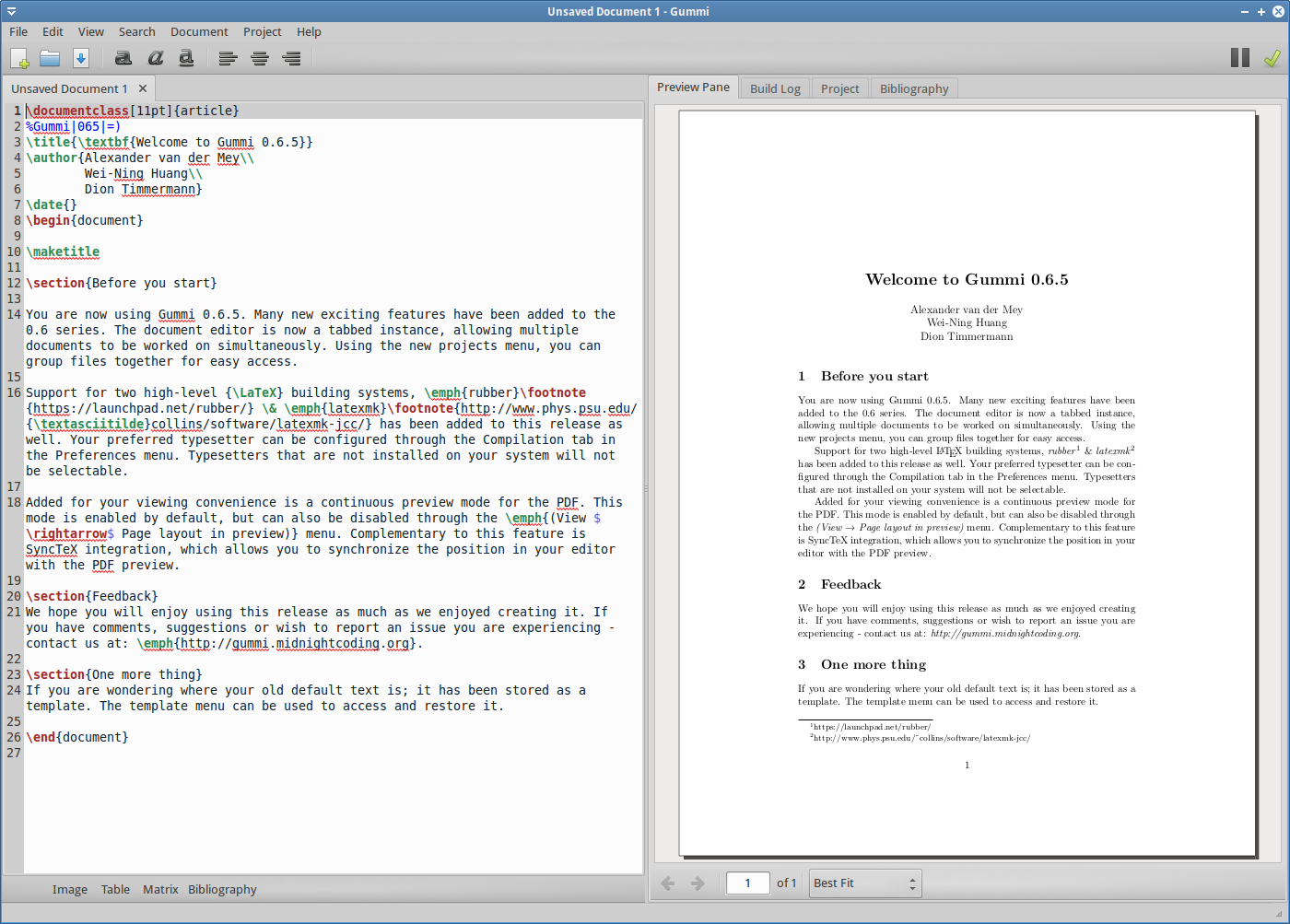Click the page number input field
Screen dimensions: 1290x924
coord(747,883)
